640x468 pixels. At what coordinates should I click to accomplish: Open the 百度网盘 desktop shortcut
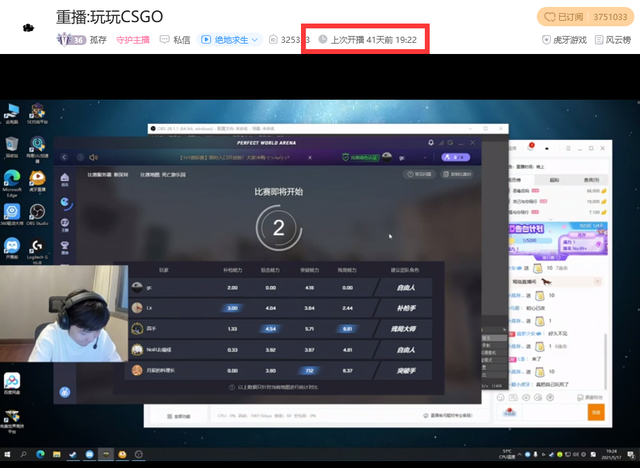point(12,384)
